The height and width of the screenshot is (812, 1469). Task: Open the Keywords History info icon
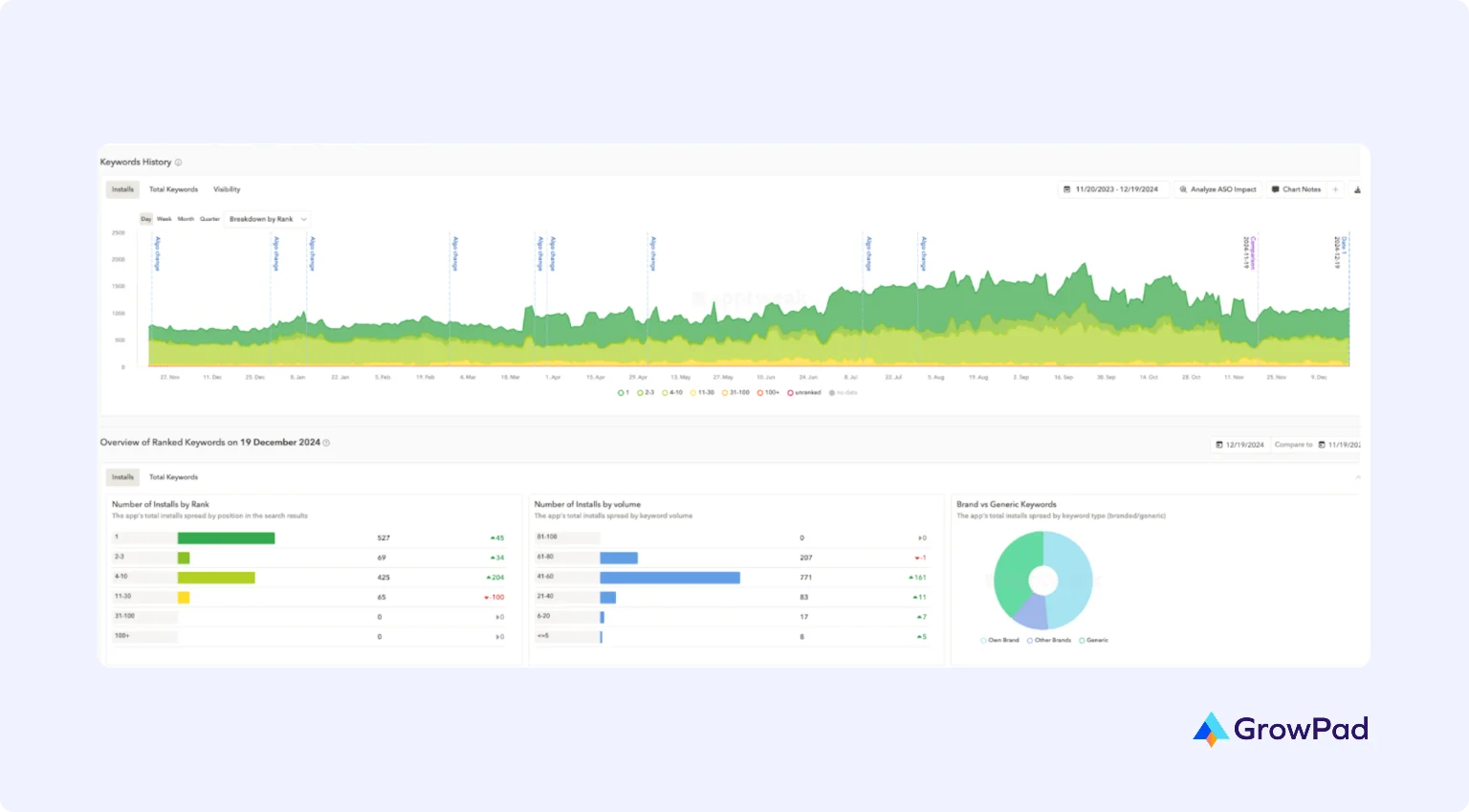pos(178,163)
